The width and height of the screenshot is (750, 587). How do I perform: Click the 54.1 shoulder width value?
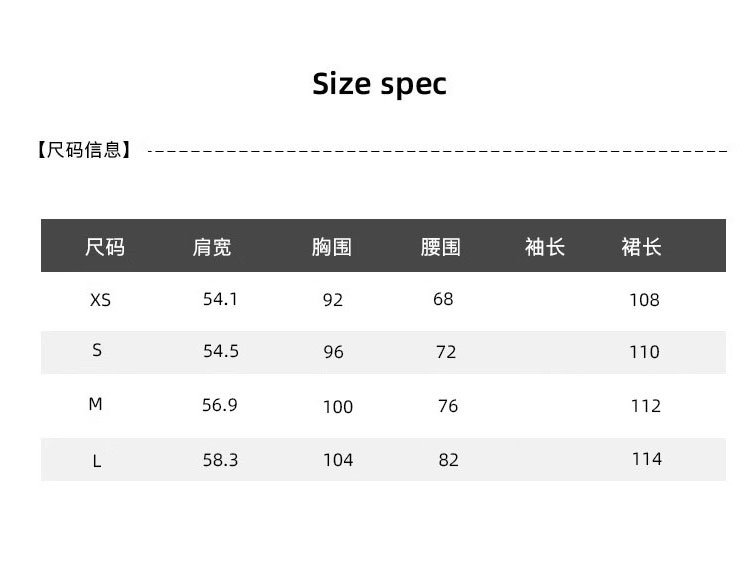click(220, 299)
